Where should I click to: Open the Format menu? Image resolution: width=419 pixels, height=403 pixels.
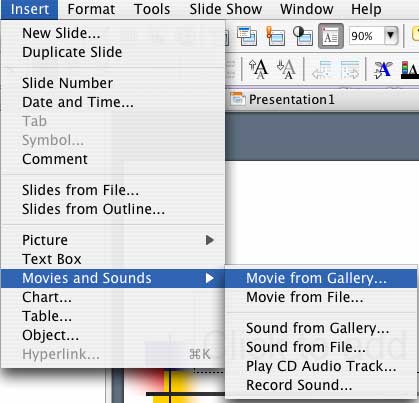[x=91, y=9]
